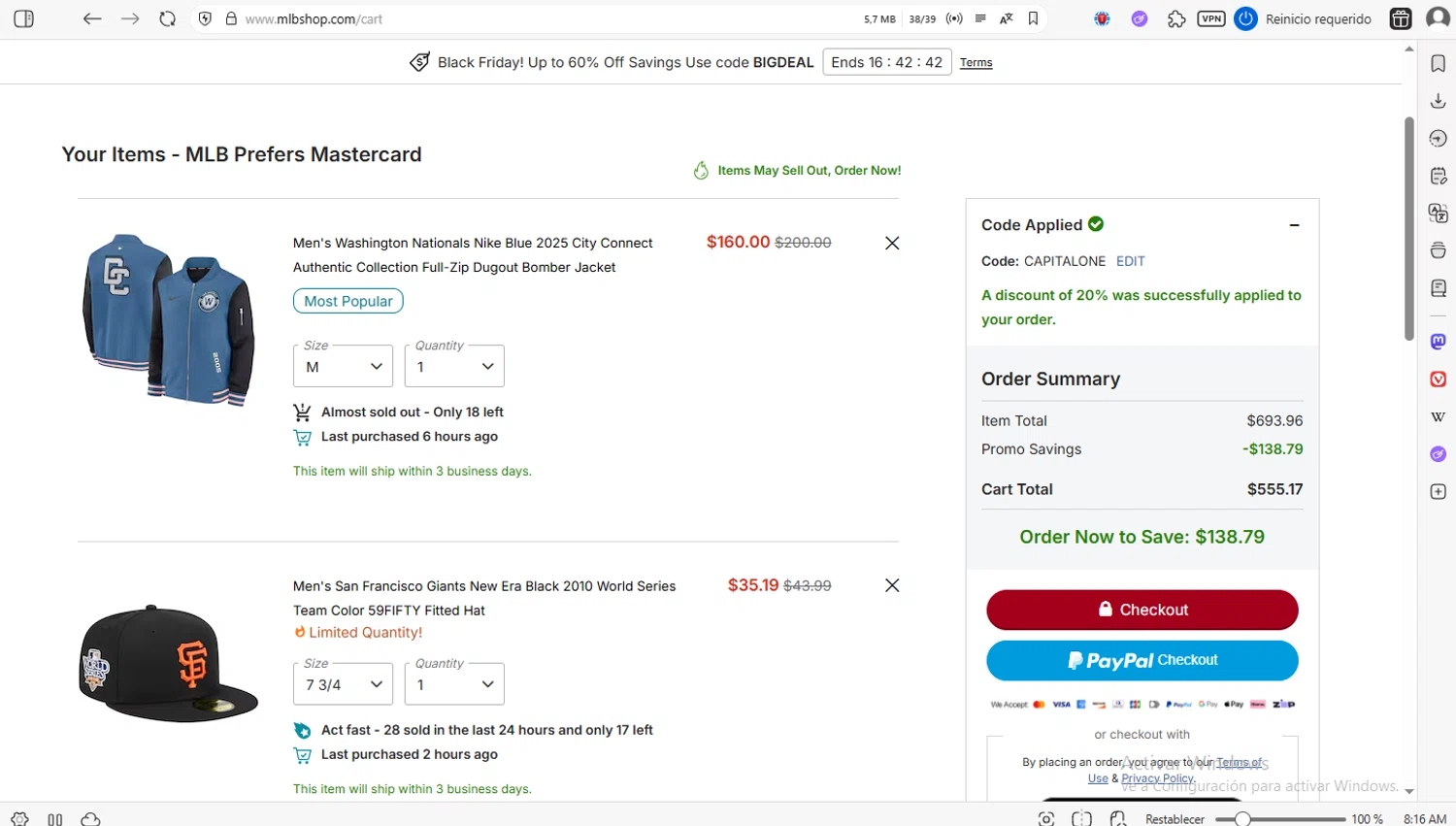Open the user profile avatar
This screenshot has width=1456, height=826.
(1438, 18)
